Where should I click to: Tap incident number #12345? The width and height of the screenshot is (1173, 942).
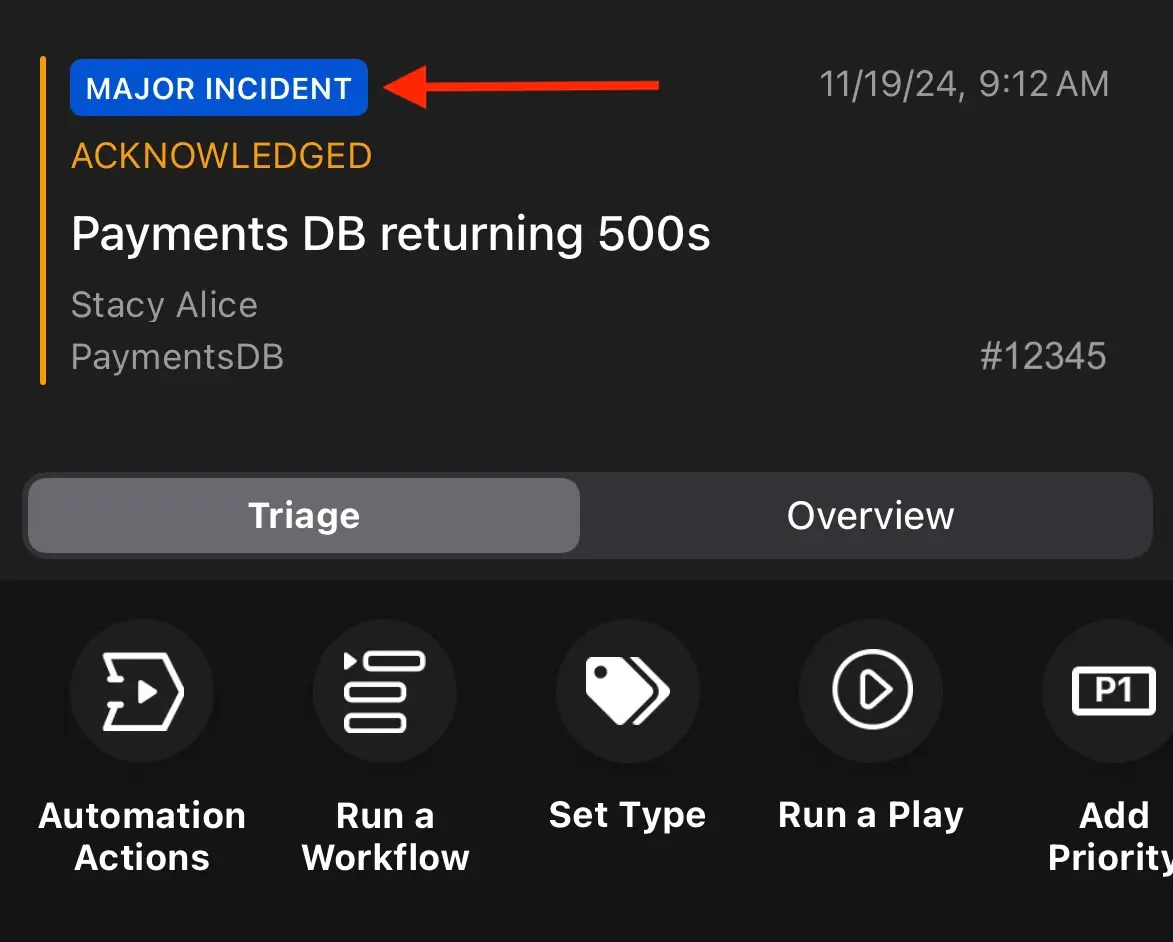(1043, 356)
